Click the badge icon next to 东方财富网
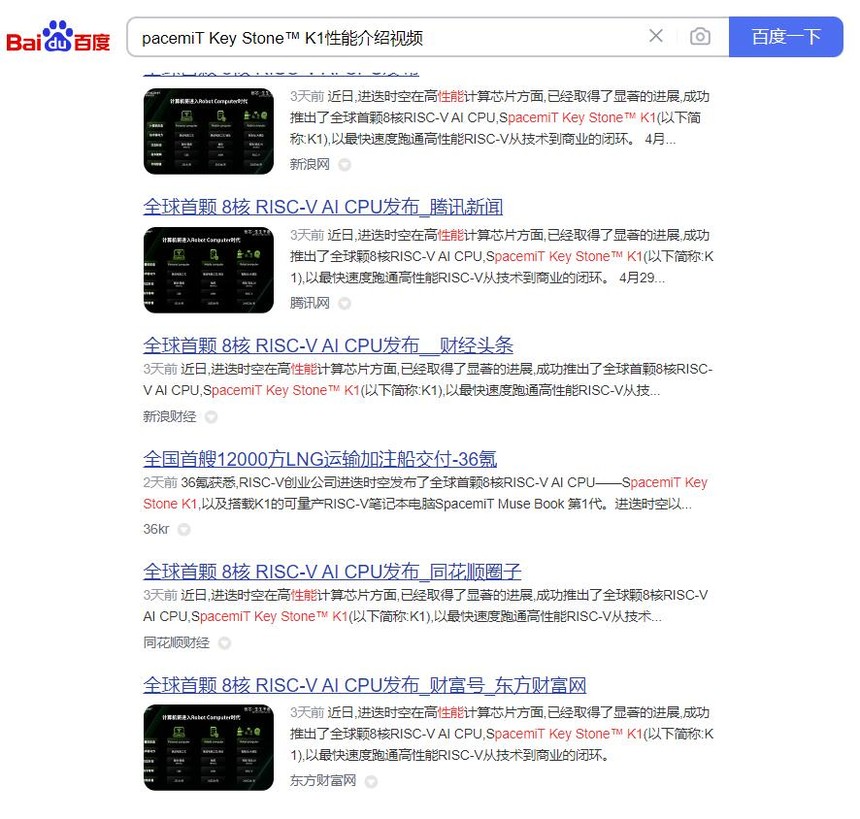The width and height of the screenshot is (860, 819). tap(371, 781)
